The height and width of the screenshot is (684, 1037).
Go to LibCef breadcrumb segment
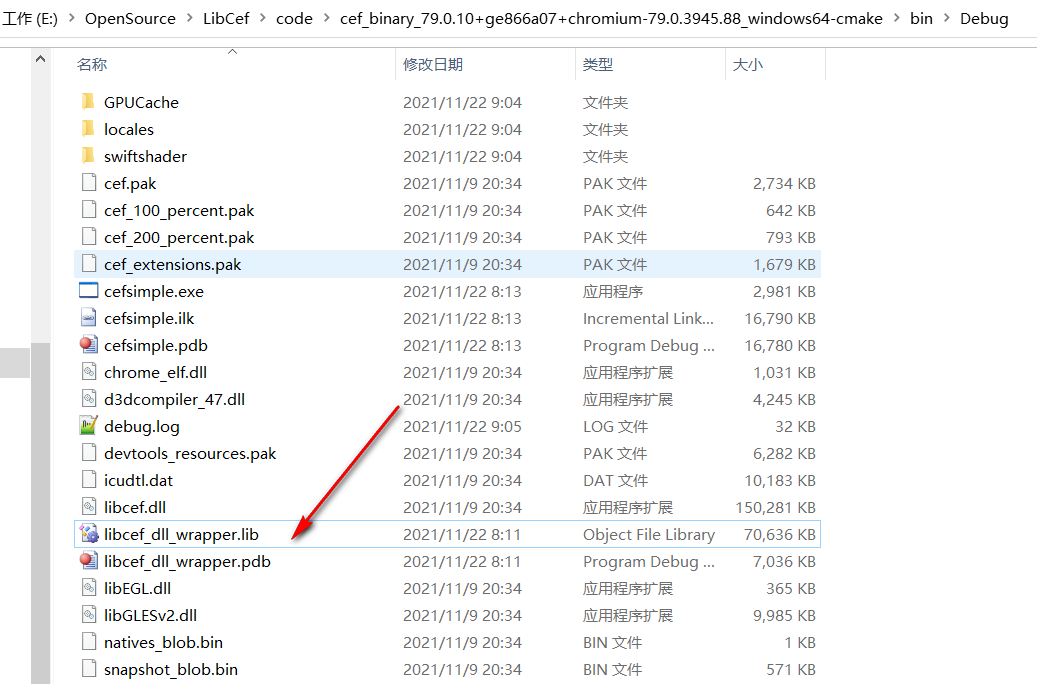click(x=226, y=19)
